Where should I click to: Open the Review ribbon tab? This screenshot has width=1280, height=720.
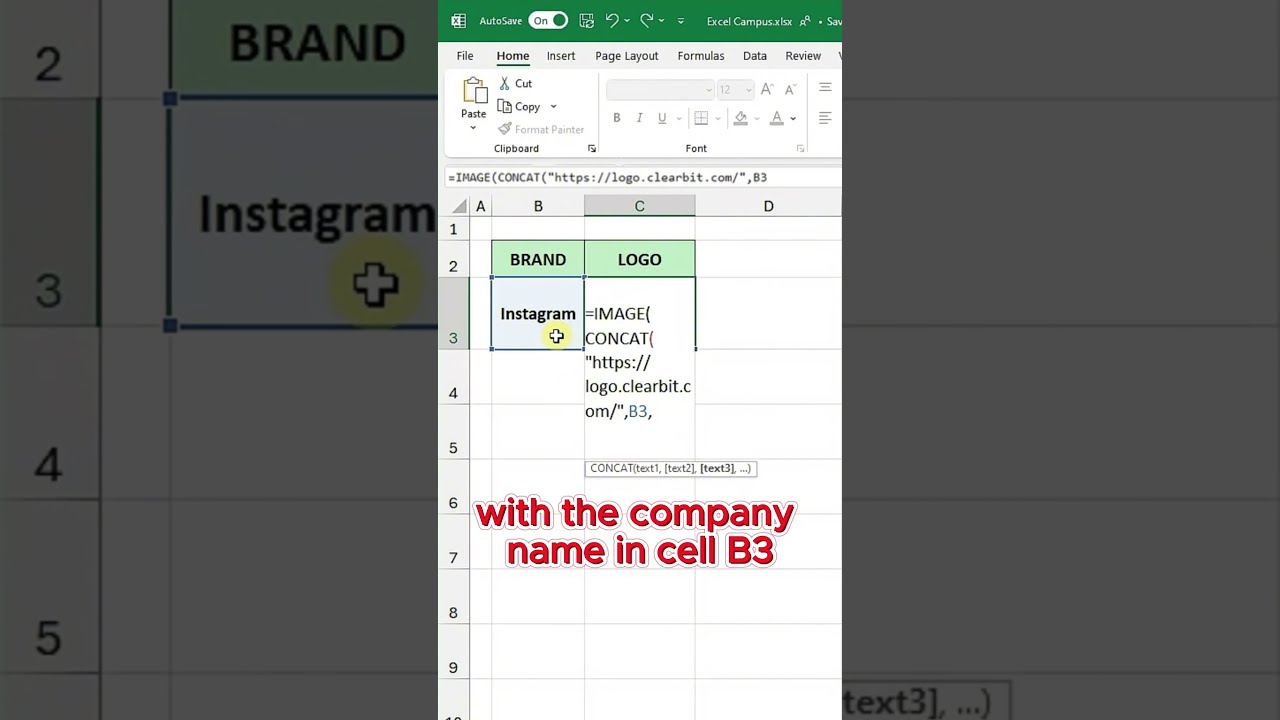pos(803,56)
